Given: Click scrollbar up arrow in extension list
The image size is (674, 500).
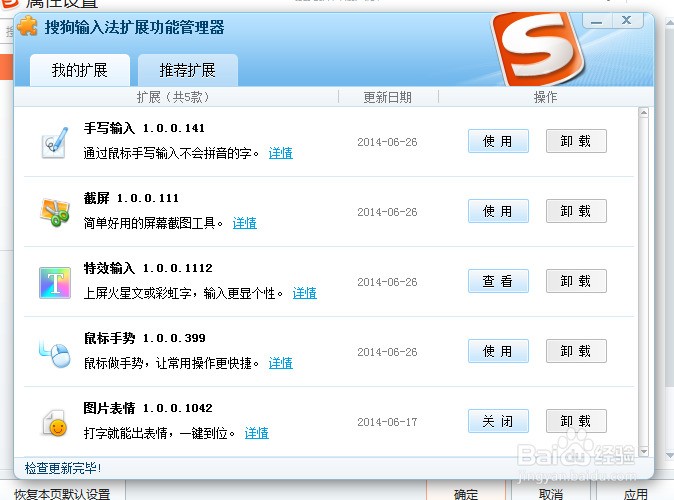Looking at the screenshot, I should tap(643, 113).
